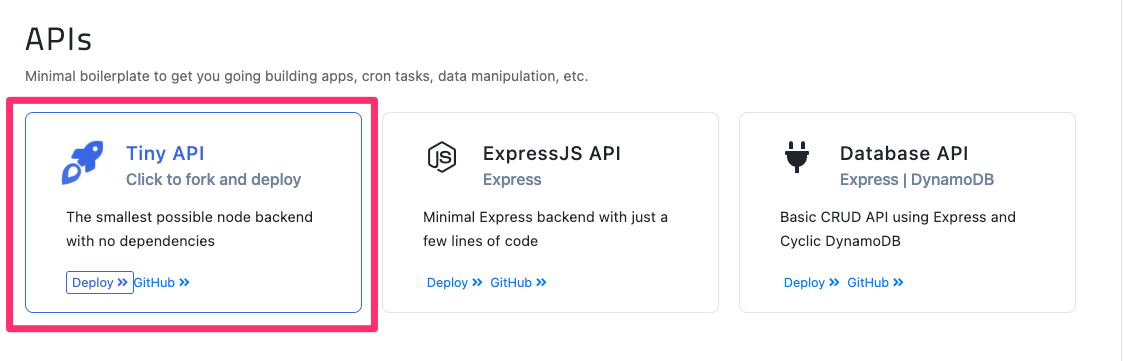The image size is (1123, 361).
Task: Click the 'Express | DynamoDB' subtitle
Action: pos(917,179)
